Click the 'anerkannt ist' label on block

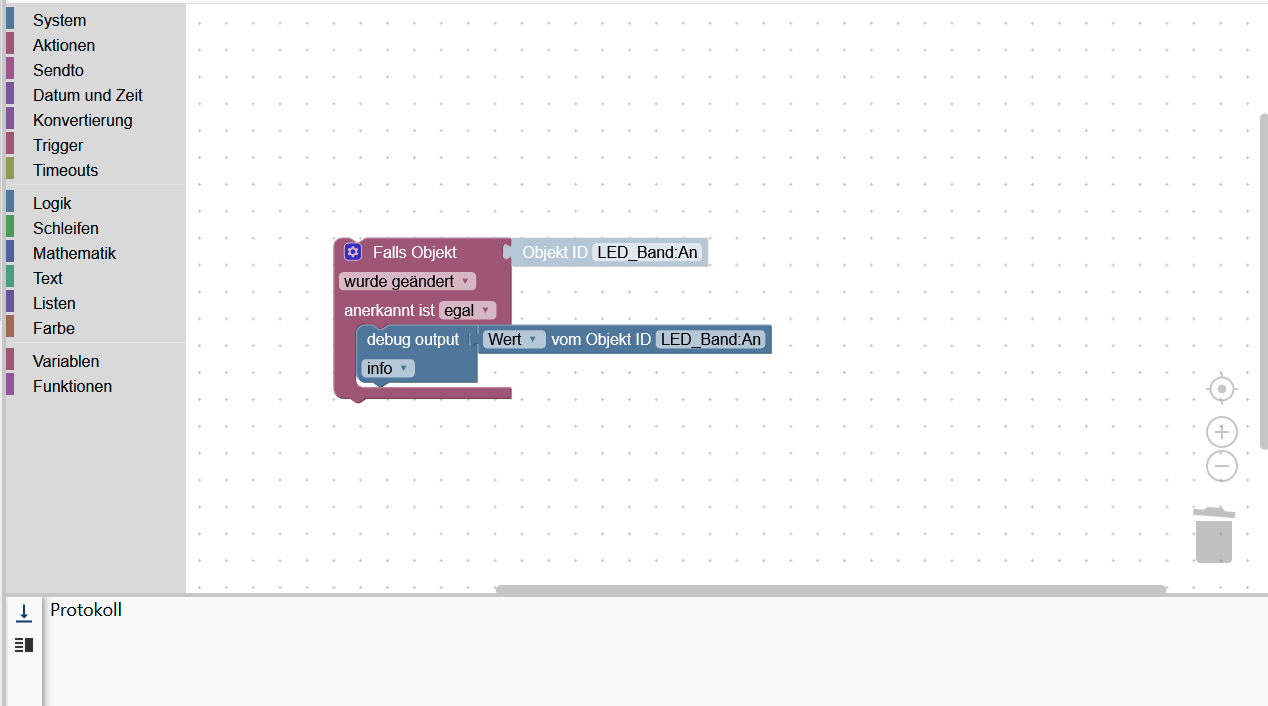coord(389,311)
